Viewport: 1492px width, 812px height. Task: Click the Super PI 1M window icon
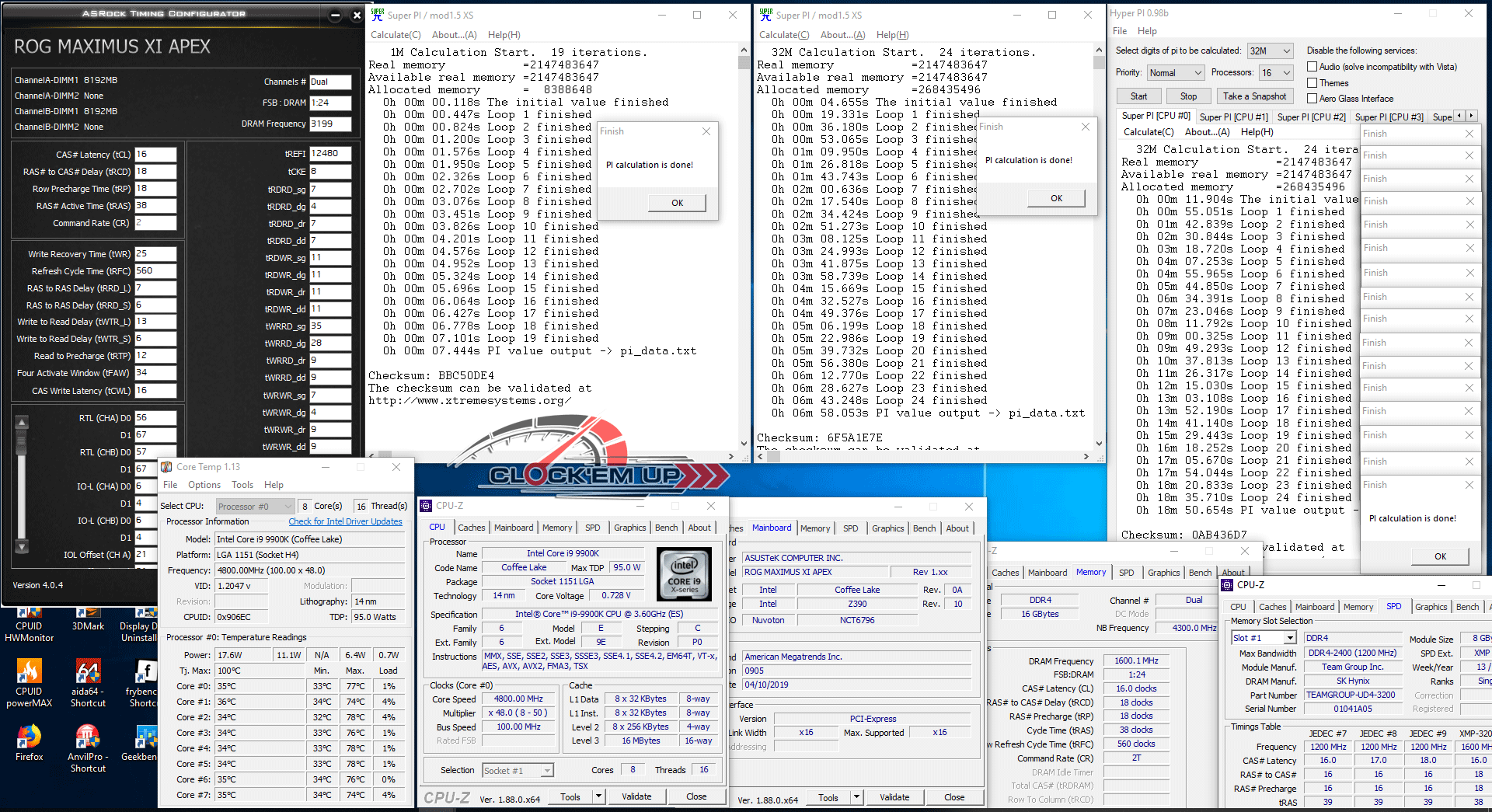click(x=377, y=15)
